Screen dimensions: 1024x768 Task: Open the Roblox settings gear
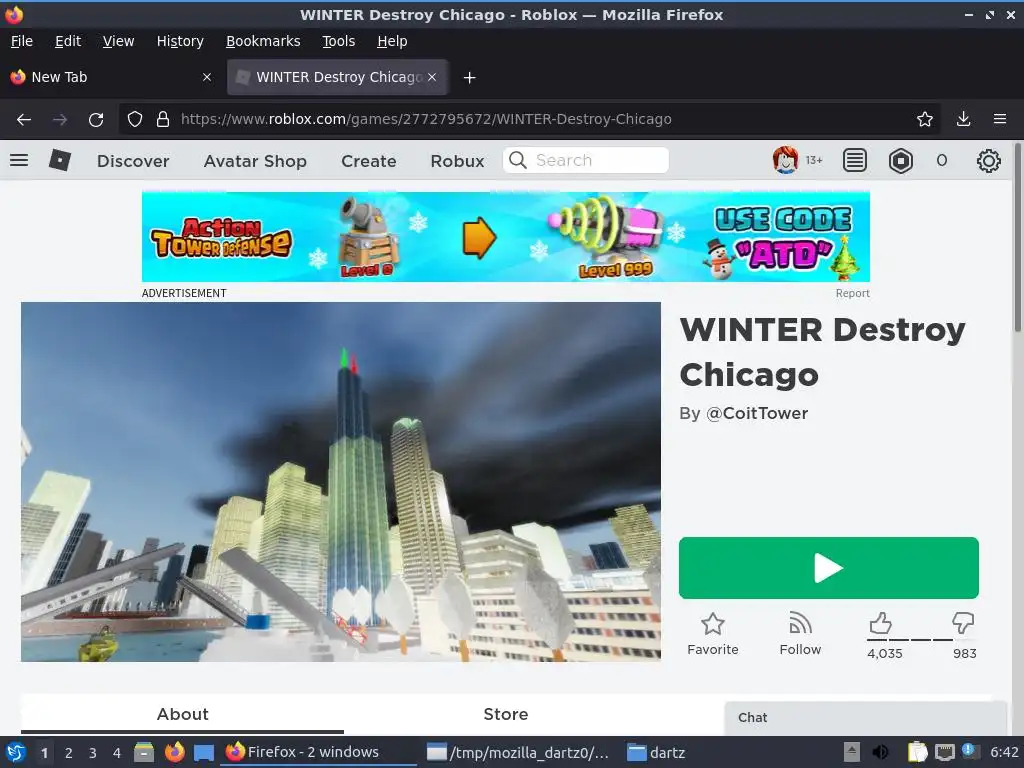tap(988, 160)
